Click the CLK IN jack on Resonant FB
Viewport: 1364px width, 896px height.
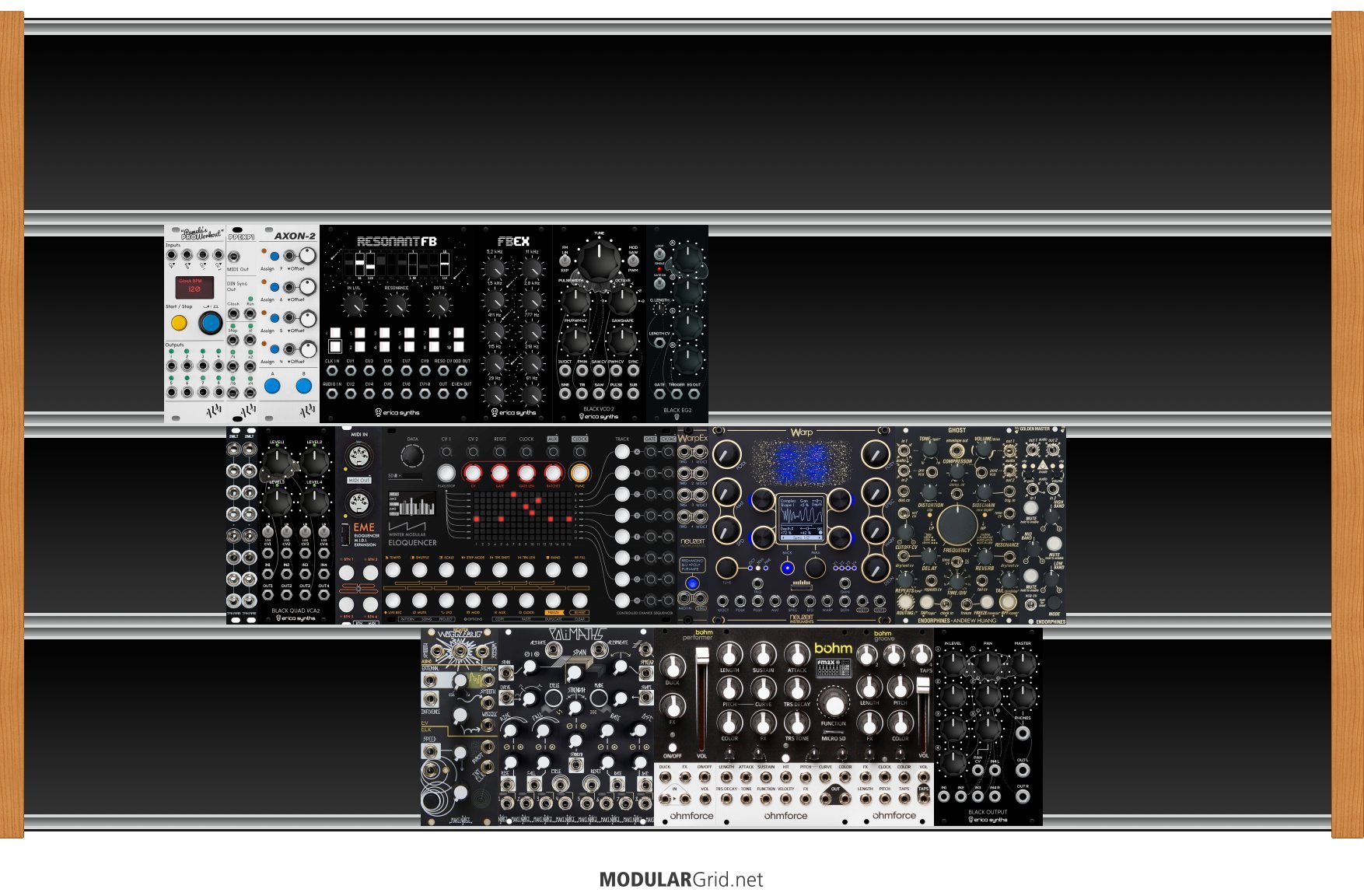[332, 371]
